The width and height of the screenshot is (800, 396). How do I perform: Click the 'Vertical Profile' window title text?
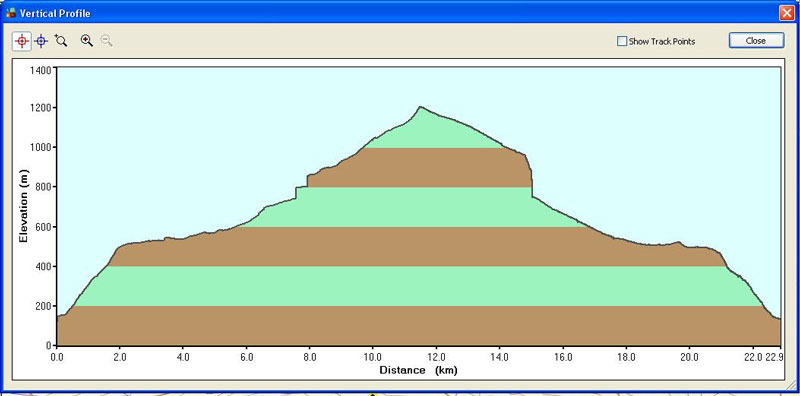[55, 13]
